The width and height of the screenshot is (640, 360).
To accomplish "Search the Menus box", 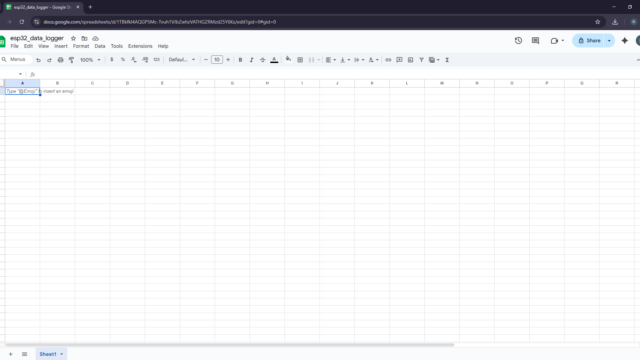I will coord(16,60).
